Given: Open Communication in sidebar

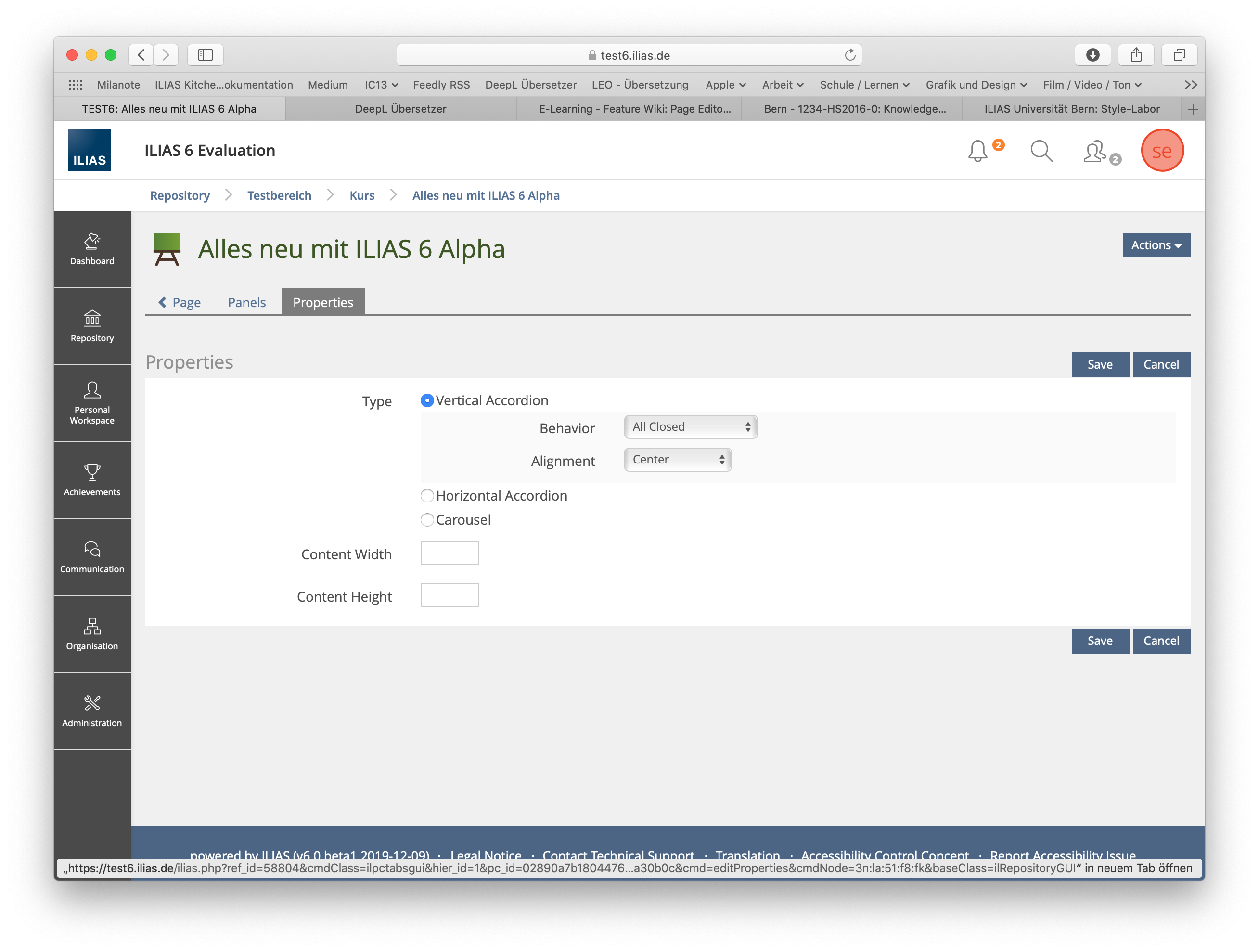Looking at the screenshot, I should click(92, 557).
